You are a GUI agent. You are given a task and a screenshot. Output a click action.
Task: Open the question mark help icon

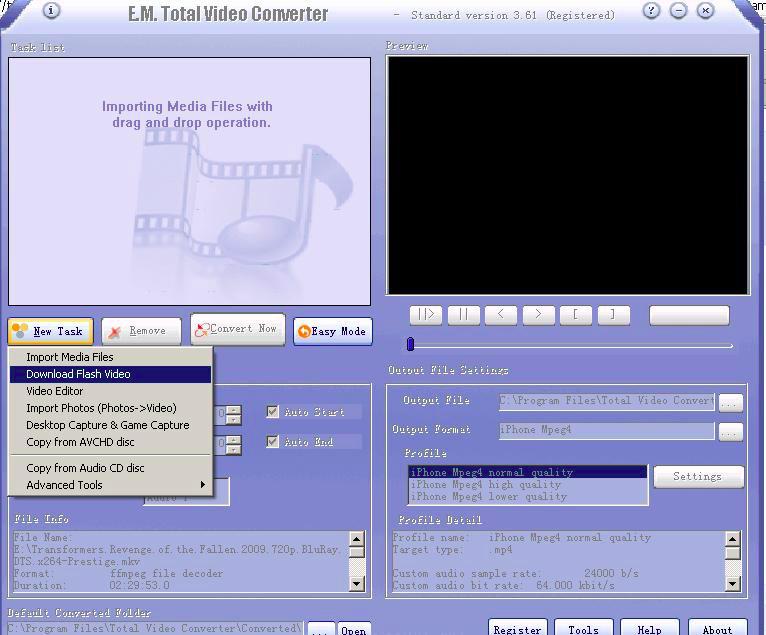pos(651,10)
